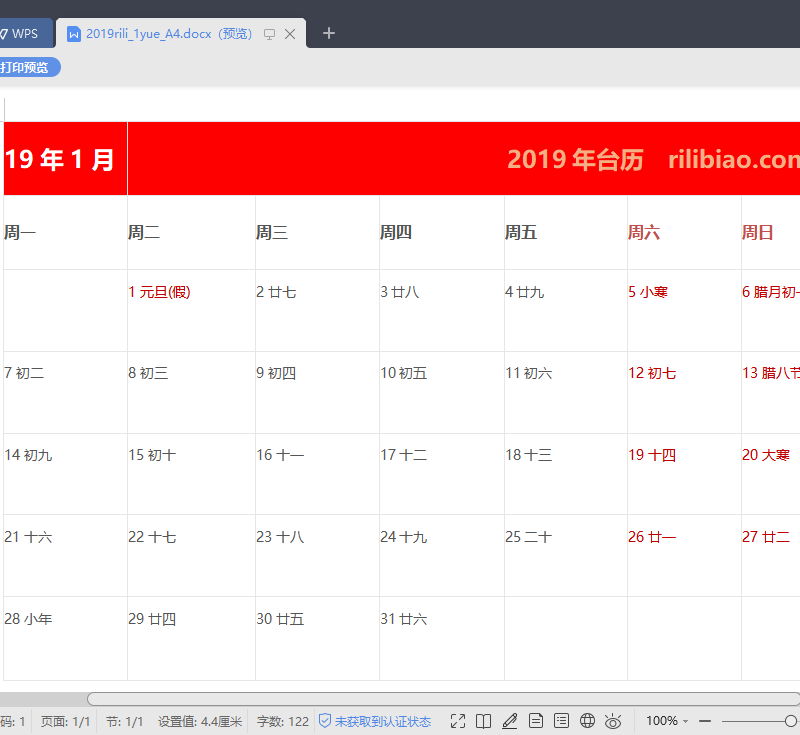Click the 9 初四 cell
The width and height of the screenshot is (800, 735).
(x=317, y=392)
